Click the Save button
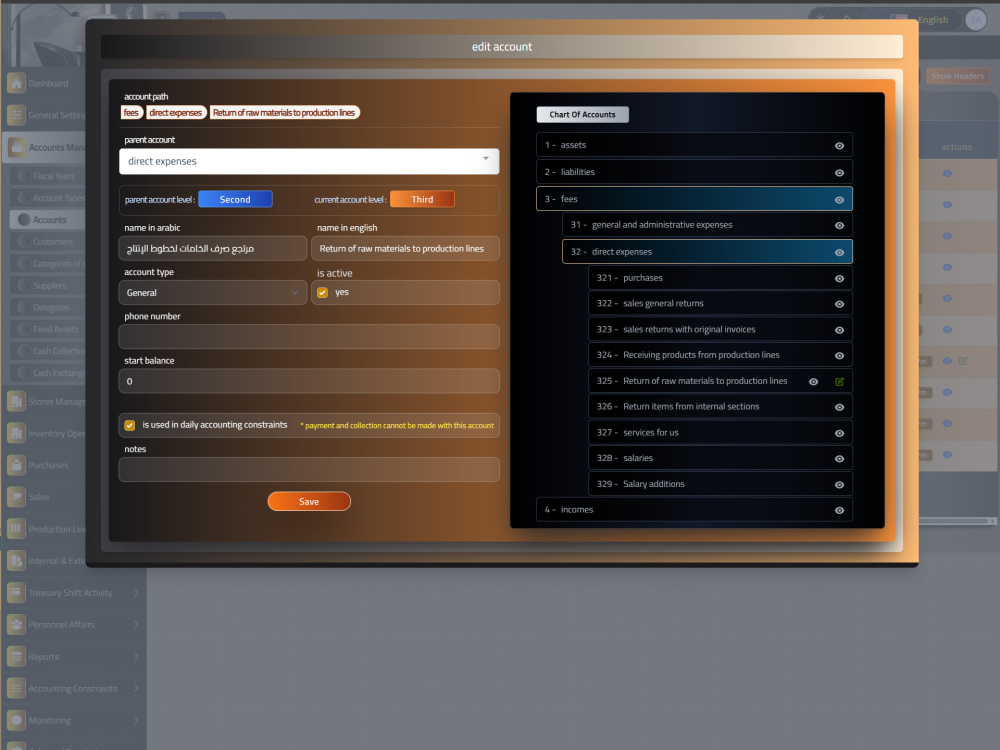This screenshot has width=1000, height=750. point(309,501)
